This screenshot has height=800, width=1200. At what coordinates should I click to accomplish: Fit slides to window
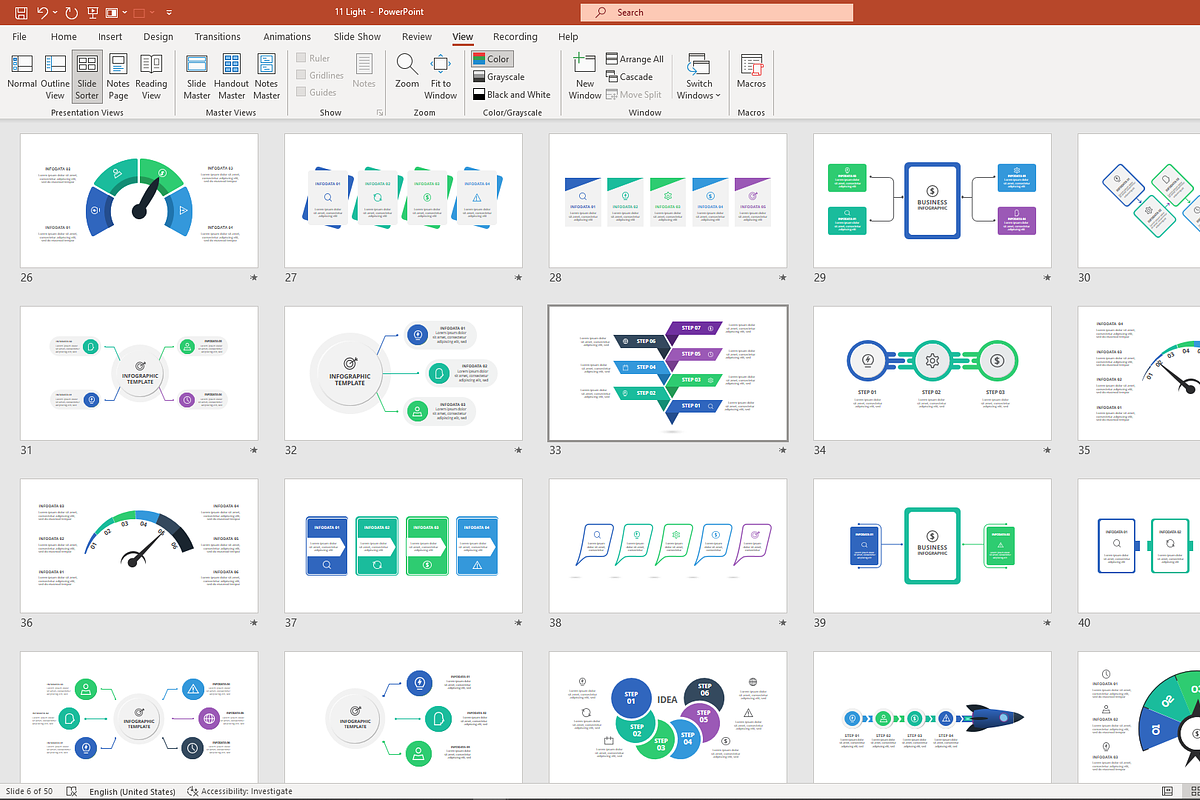coord(440,77)
